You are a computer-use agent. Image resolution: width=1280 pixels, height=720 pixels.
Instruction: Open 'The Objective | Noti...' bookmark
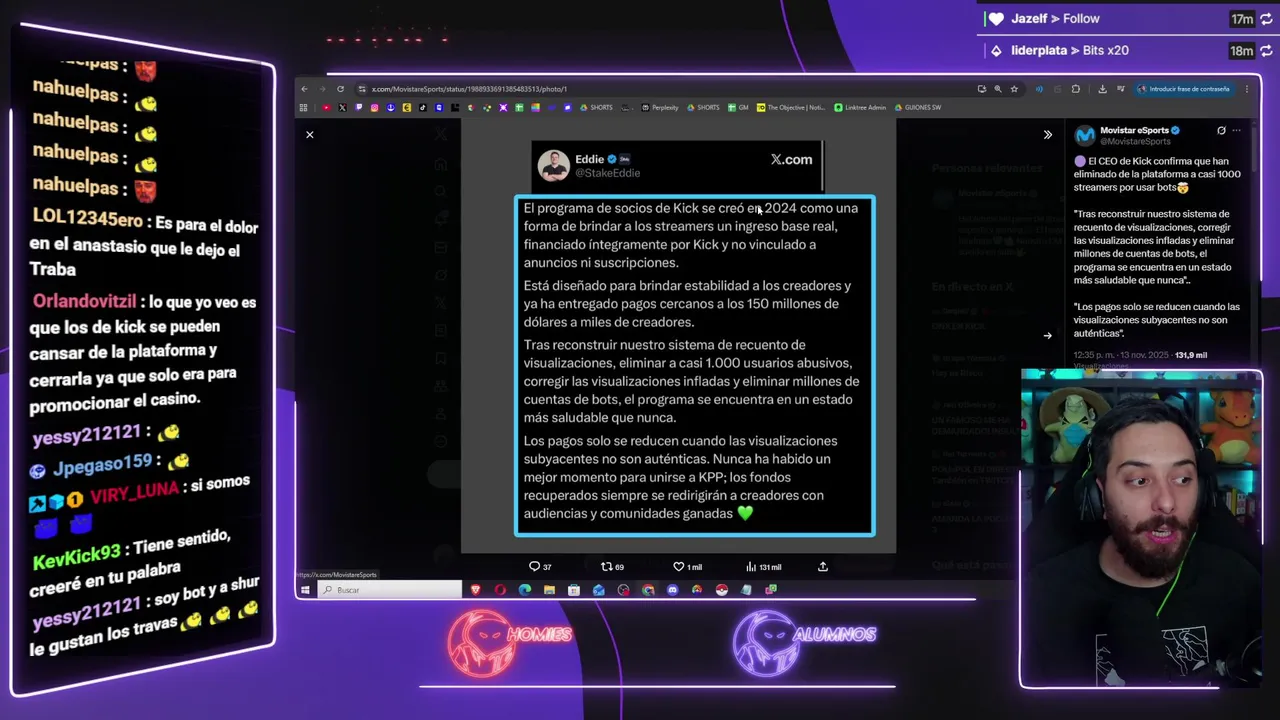pos(791,107)
